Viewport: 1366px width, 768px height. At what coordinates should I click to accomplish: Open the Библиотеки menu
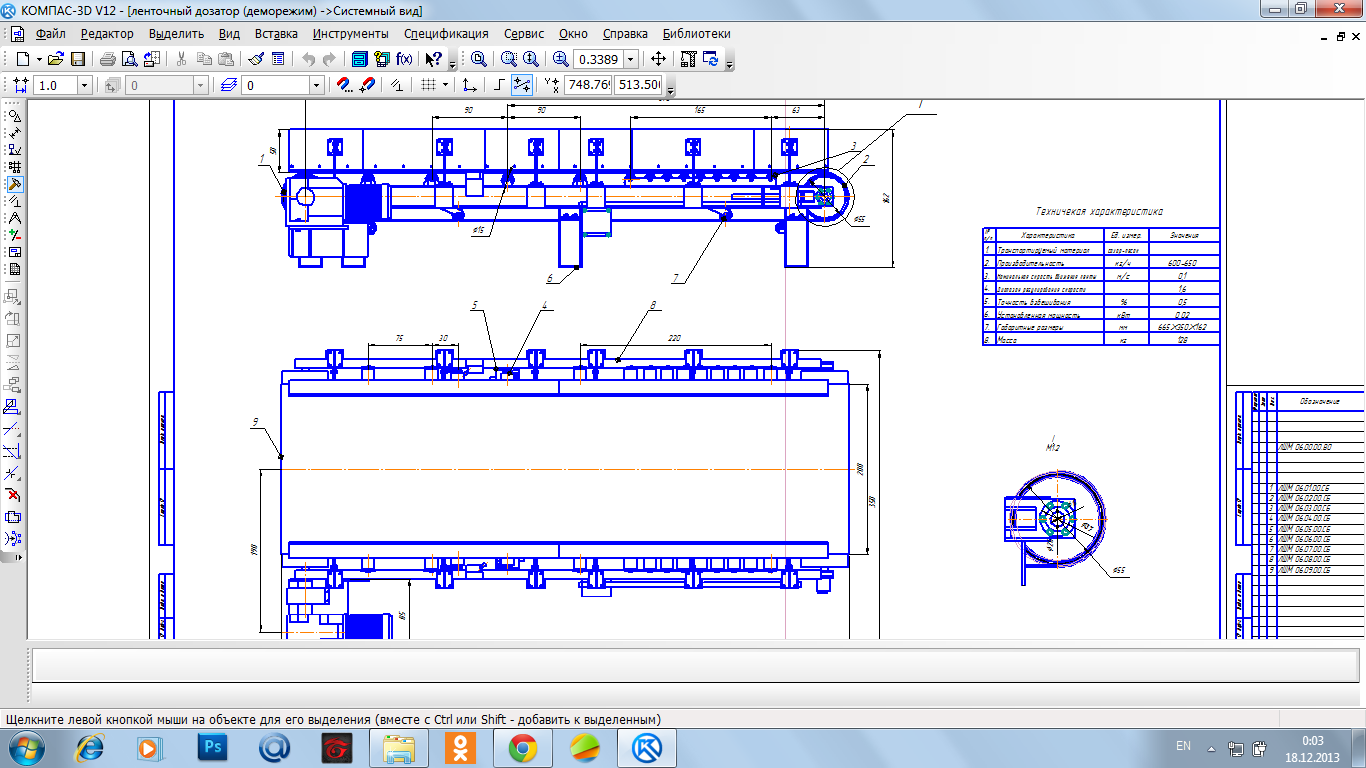pos(696,33)
